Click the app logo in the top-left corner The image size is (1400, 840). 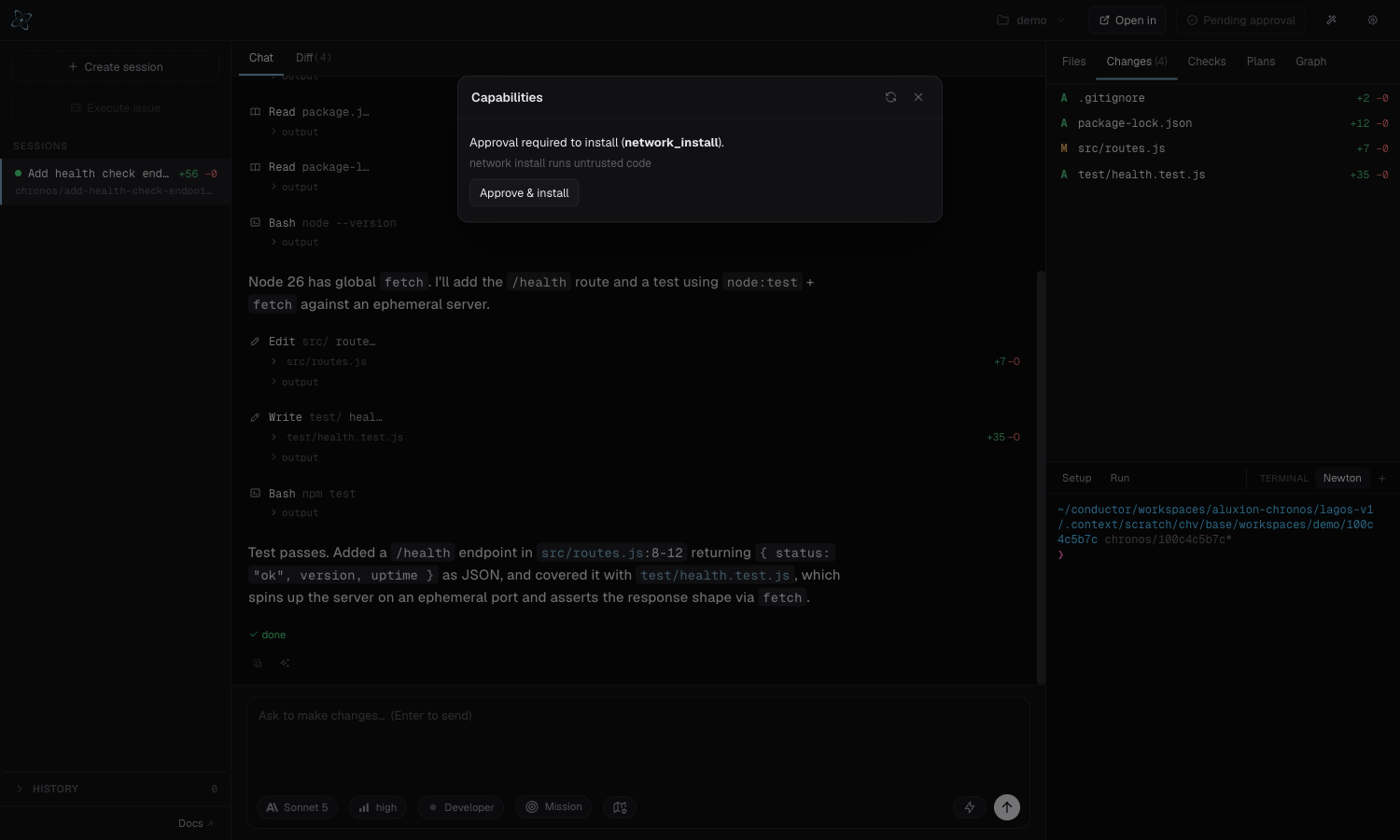tap(21, 20)
